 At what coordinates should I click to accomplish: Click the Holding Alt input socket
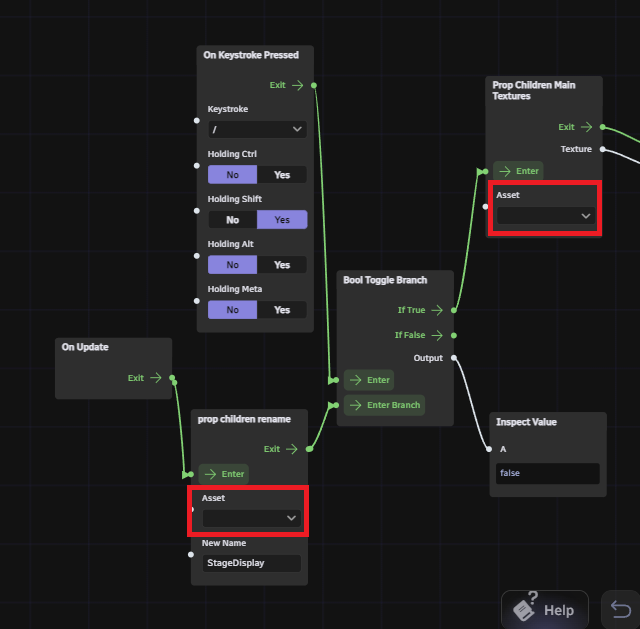coord(197,256)
